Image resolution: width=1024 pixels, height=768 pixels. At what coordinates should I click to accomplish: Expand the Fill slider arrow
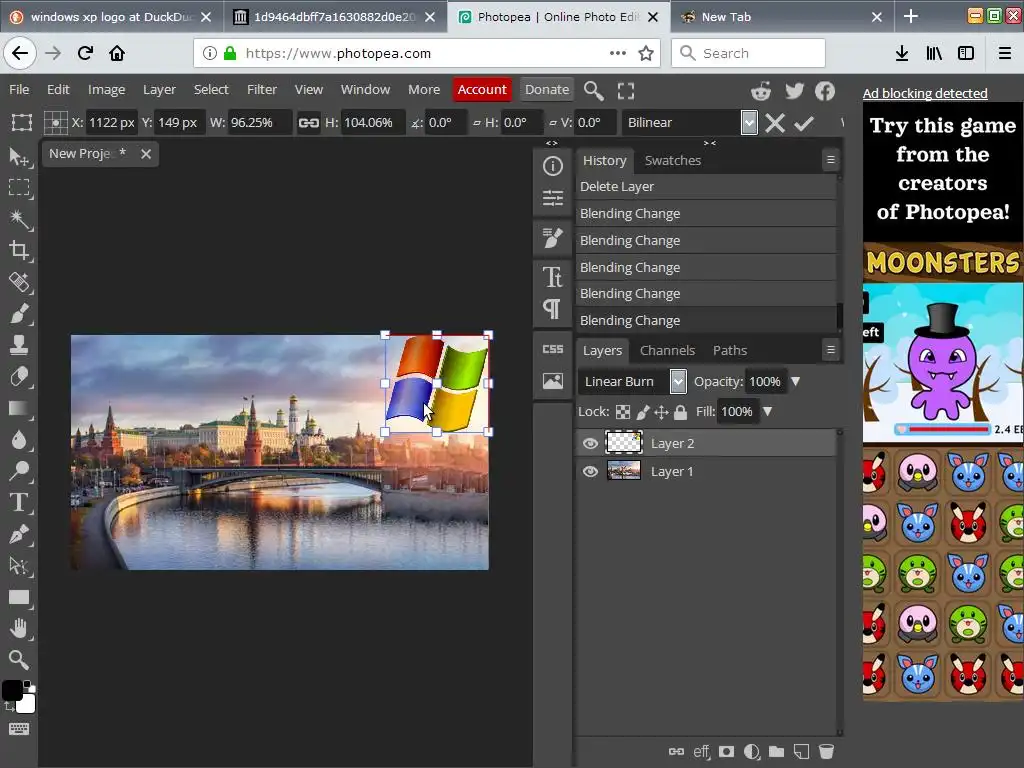point(767,411)
